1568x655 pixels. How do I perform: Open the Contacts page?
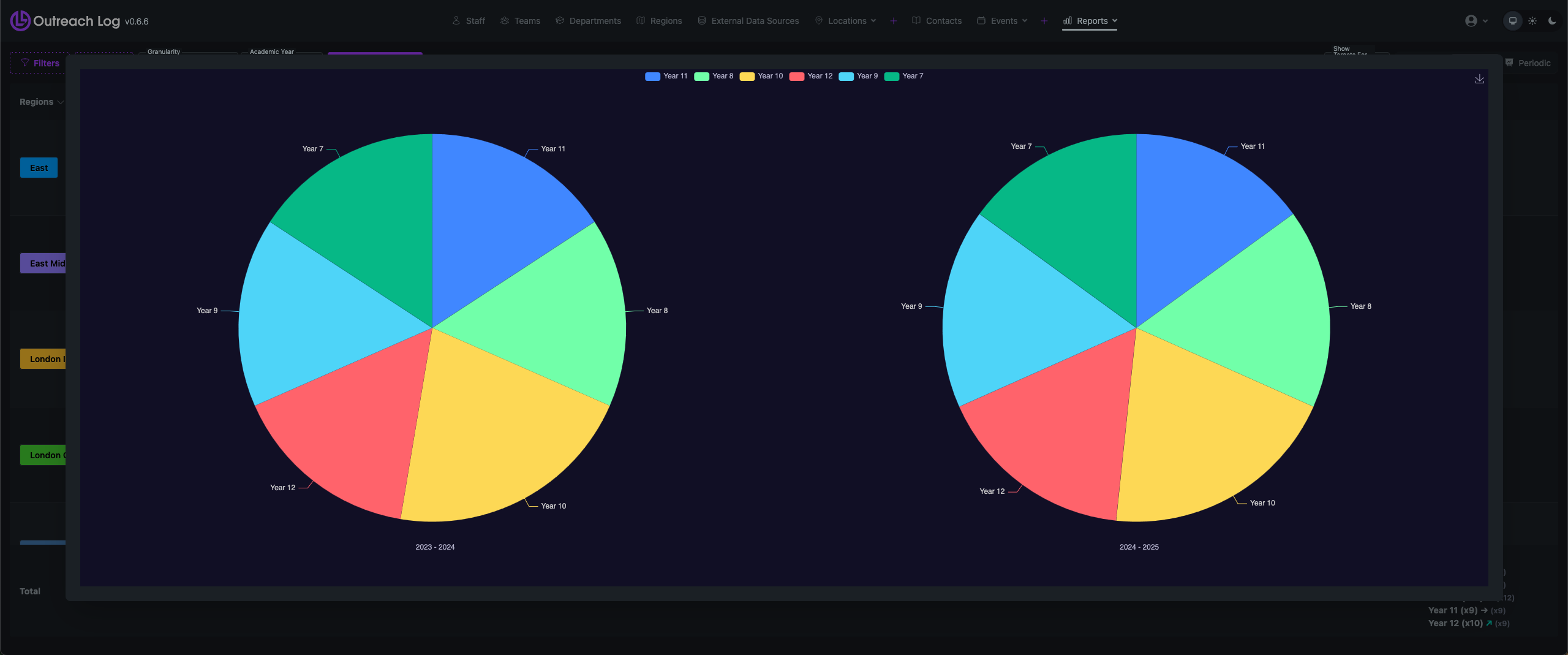937,21
